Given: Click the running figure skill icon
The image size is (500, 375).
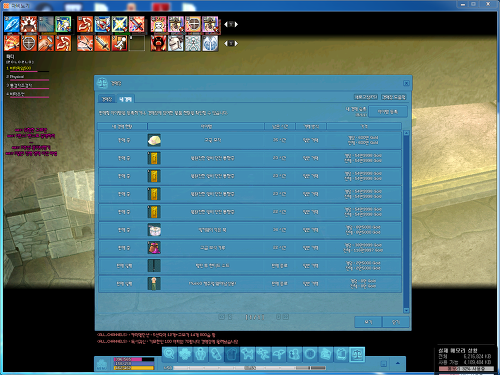Looking at the screenshot, I should pos(119,43).
